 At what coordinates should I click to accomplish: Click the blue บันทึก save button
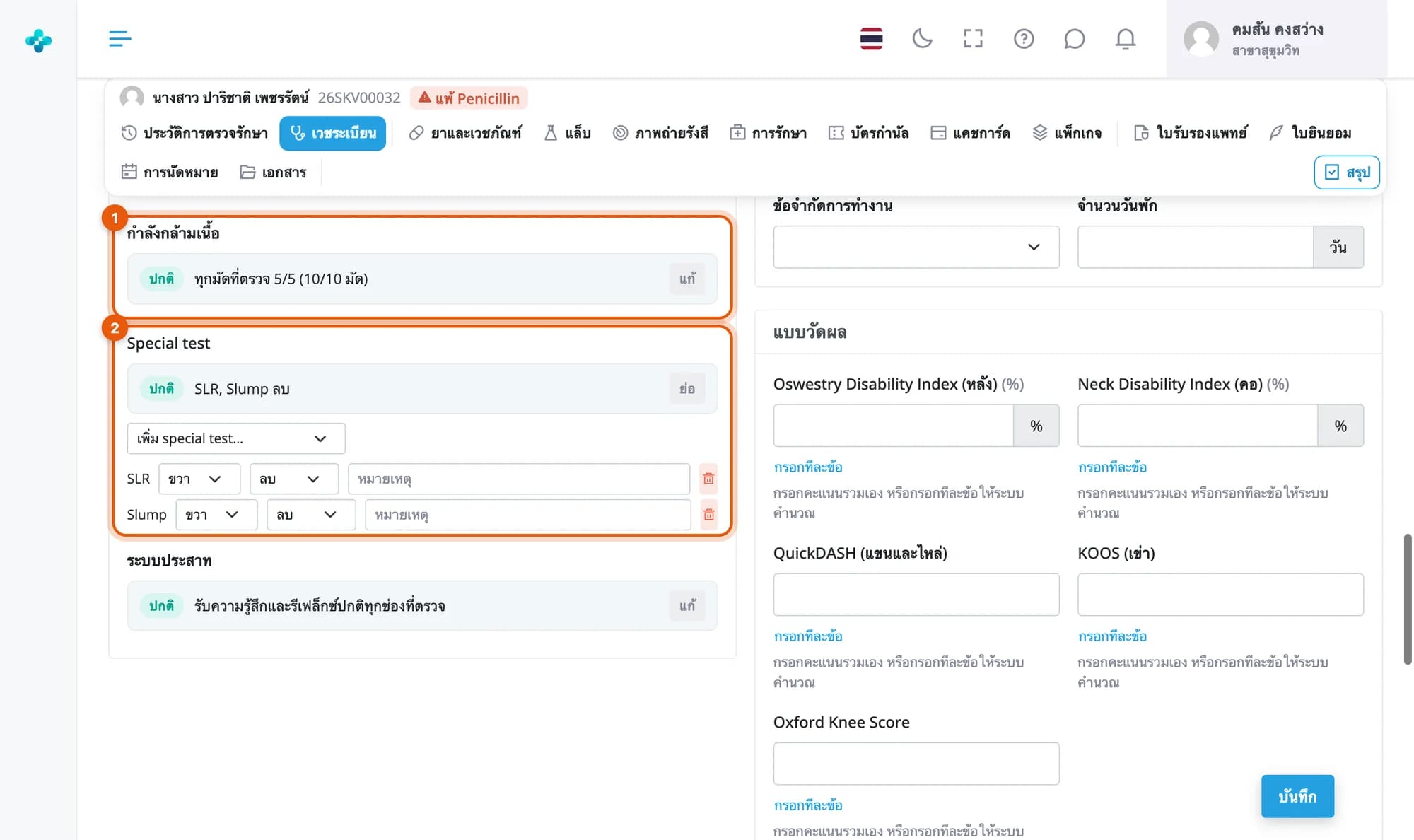1297,796
